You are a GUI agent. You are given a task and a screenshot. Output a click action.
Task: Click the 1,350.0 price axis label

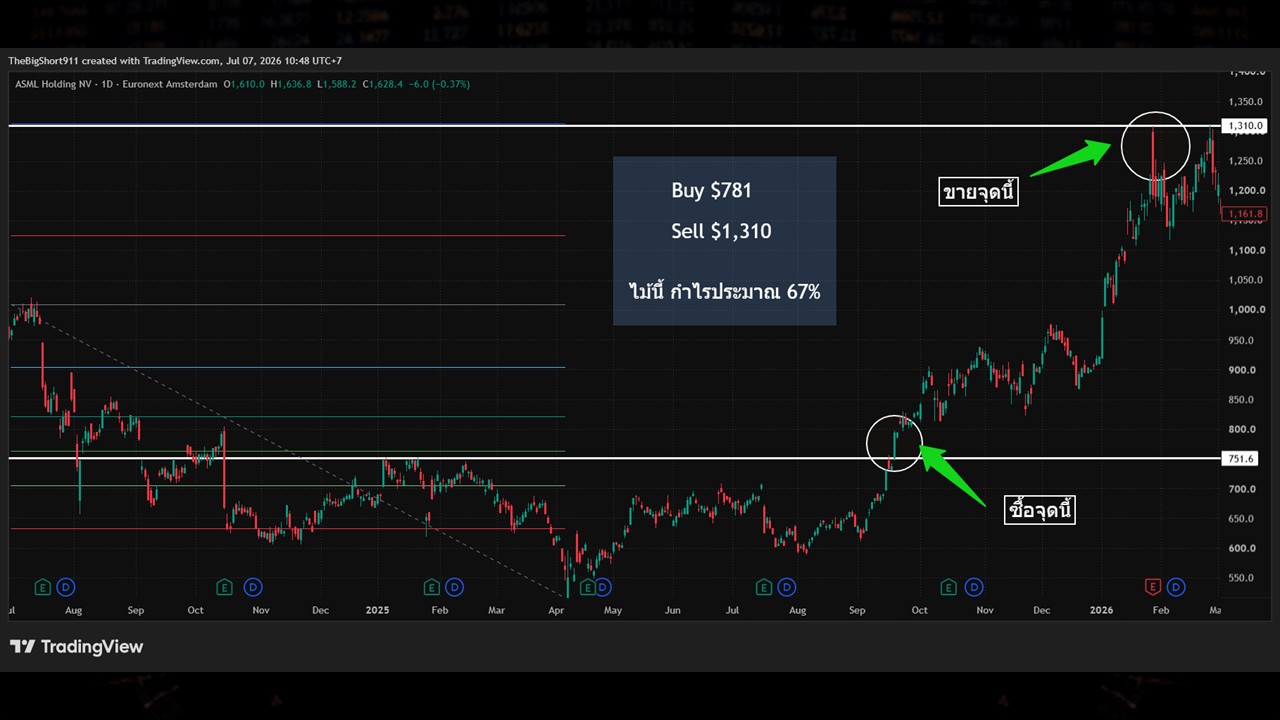(x=1246, y=101)
